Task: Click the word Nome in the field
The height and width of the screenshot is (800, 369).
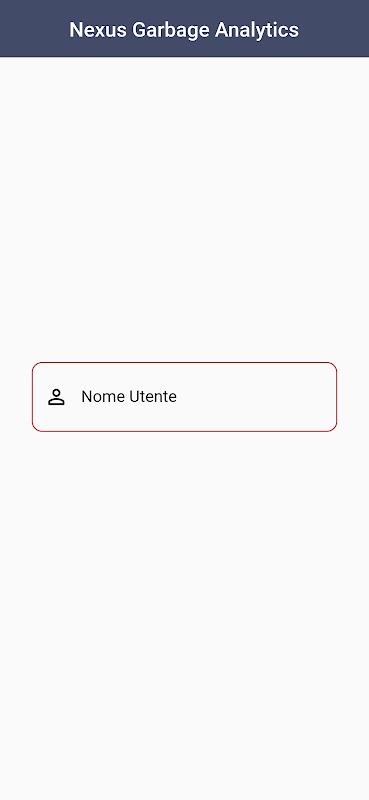Action: tap(104, 396)
